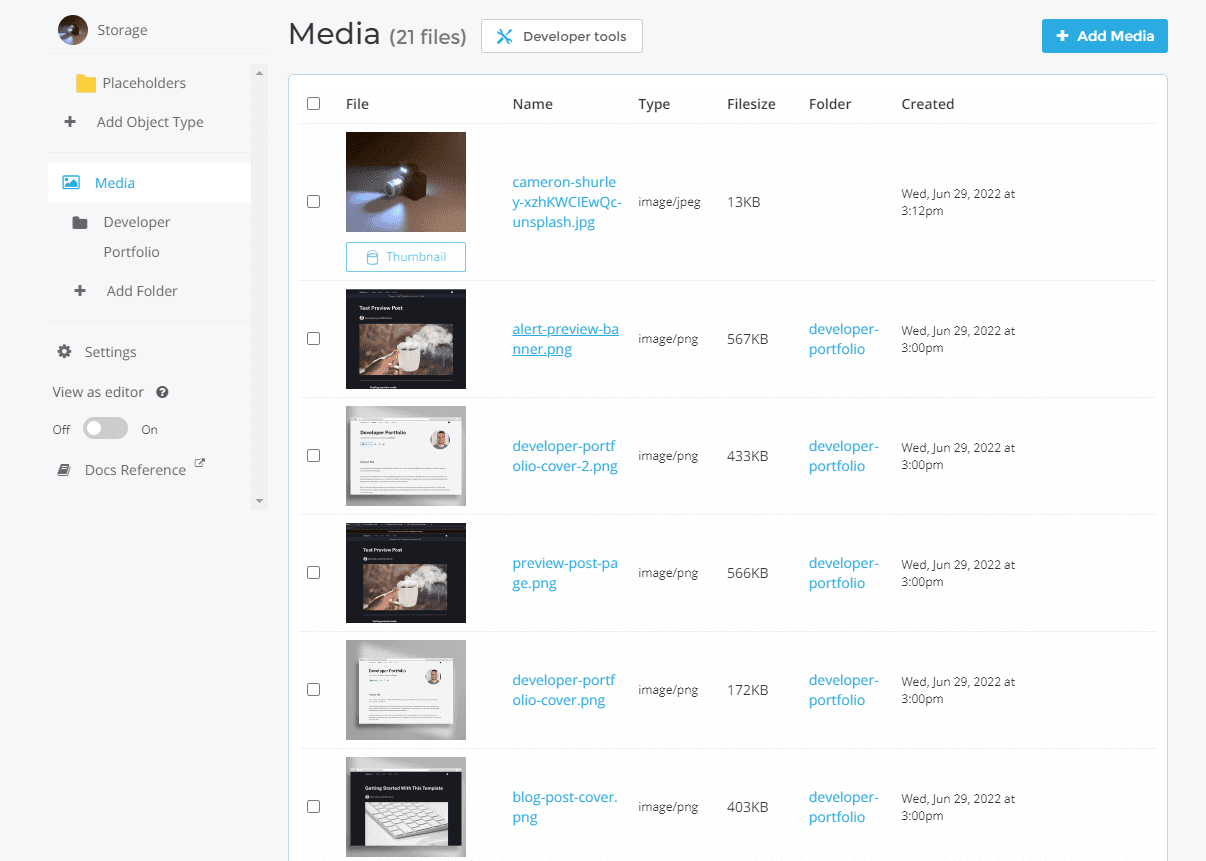
Task: Click the plus icon beside Add Folder
Action: click(x=80, y=291)
